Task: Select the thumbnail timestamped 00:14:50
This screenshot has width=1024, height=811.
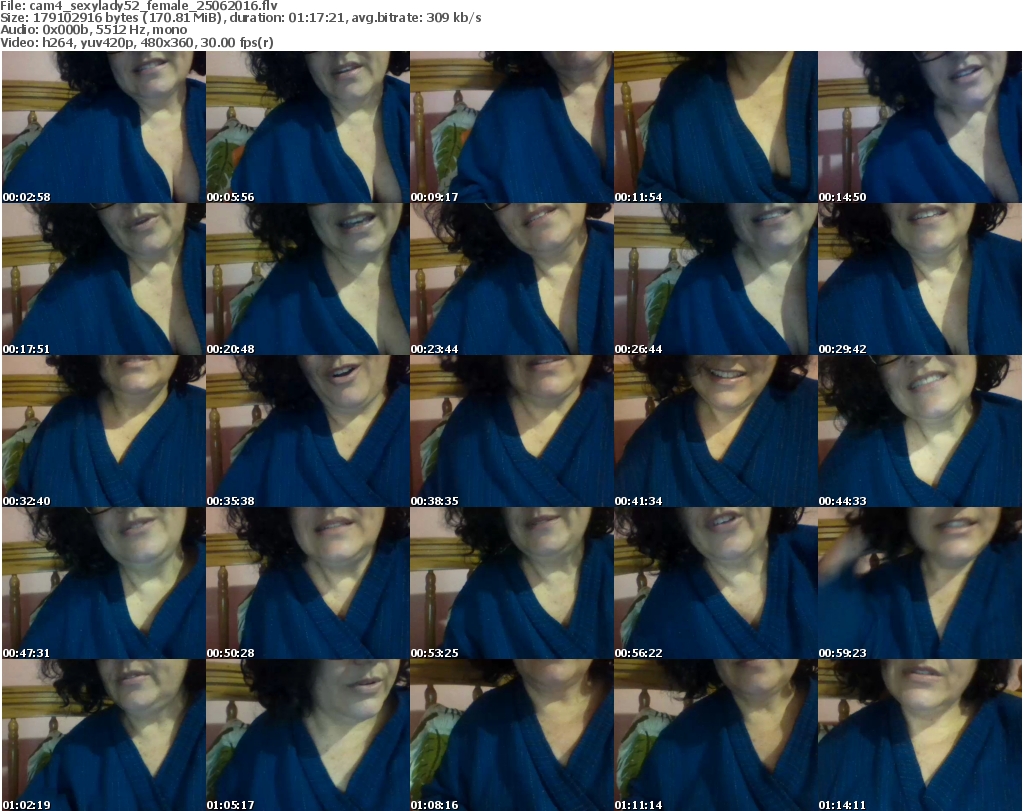Action: pos(920,127)
